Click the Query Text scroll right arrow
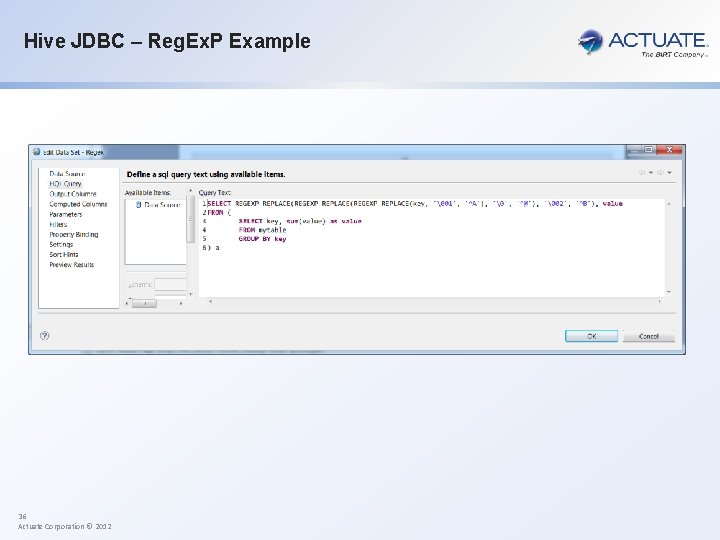Screen dimensions: 720x540 [659, 302]
